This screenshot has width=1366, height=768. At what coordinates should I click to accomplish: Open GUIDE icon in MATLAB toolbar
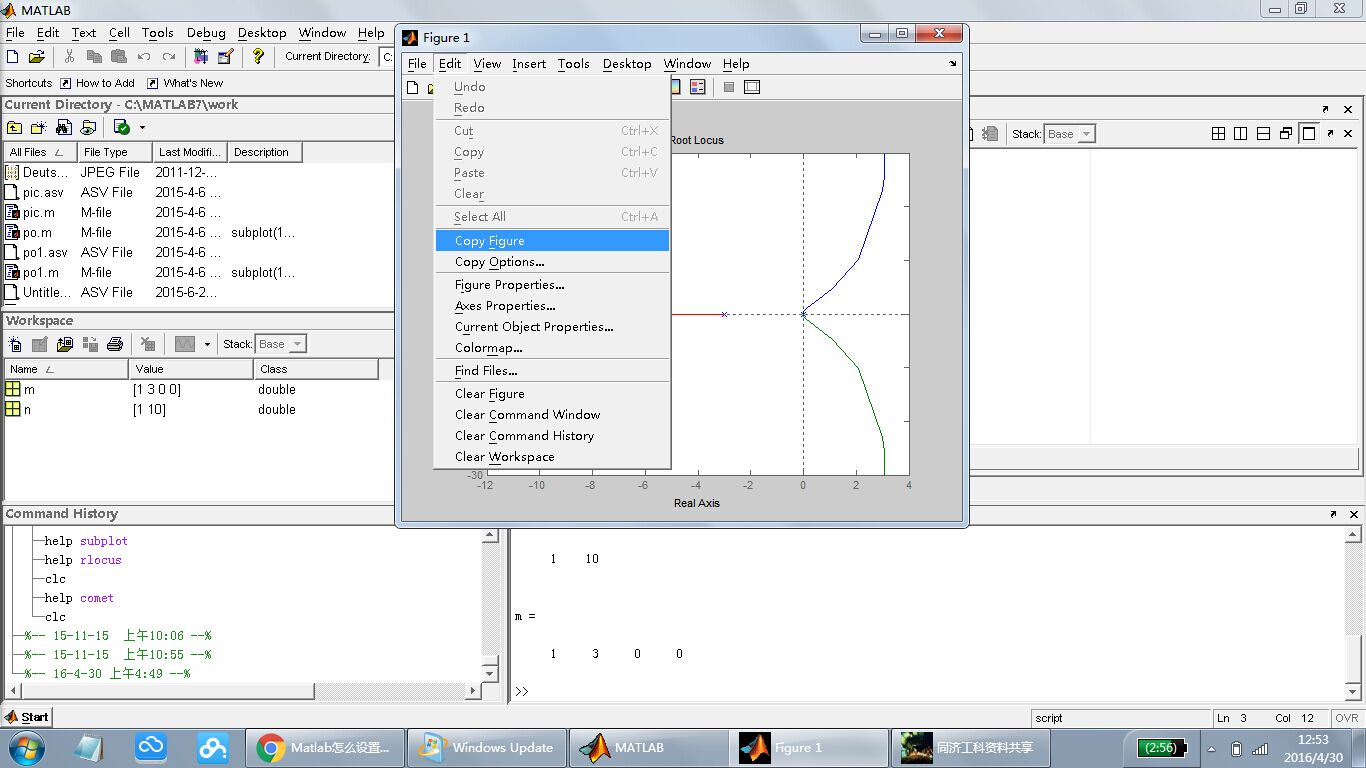[225, 57]
